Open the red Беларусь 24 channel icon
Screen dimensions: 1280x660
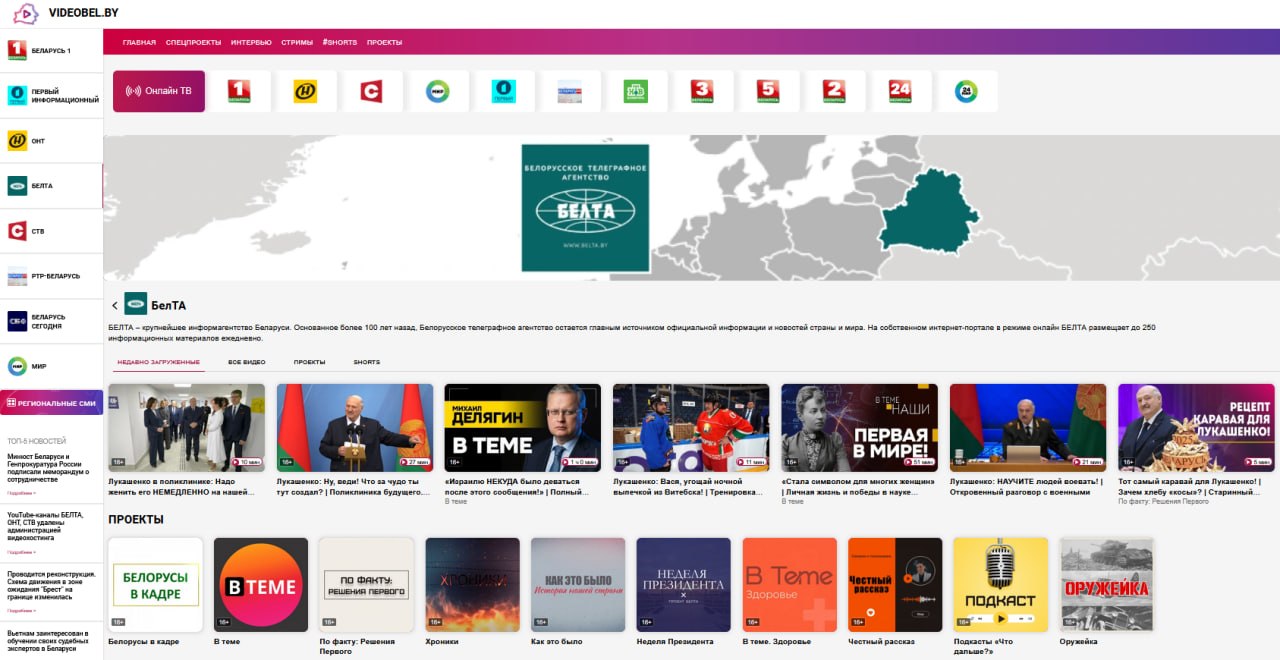coord(900,92)
